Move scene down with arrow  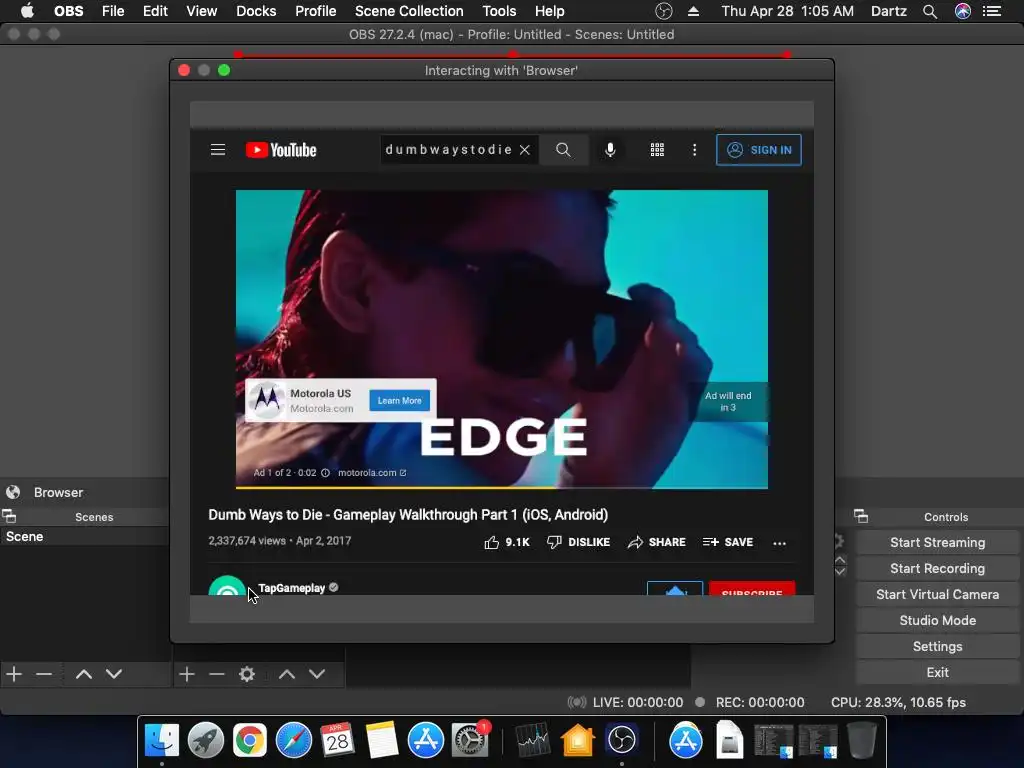point(114,674)
